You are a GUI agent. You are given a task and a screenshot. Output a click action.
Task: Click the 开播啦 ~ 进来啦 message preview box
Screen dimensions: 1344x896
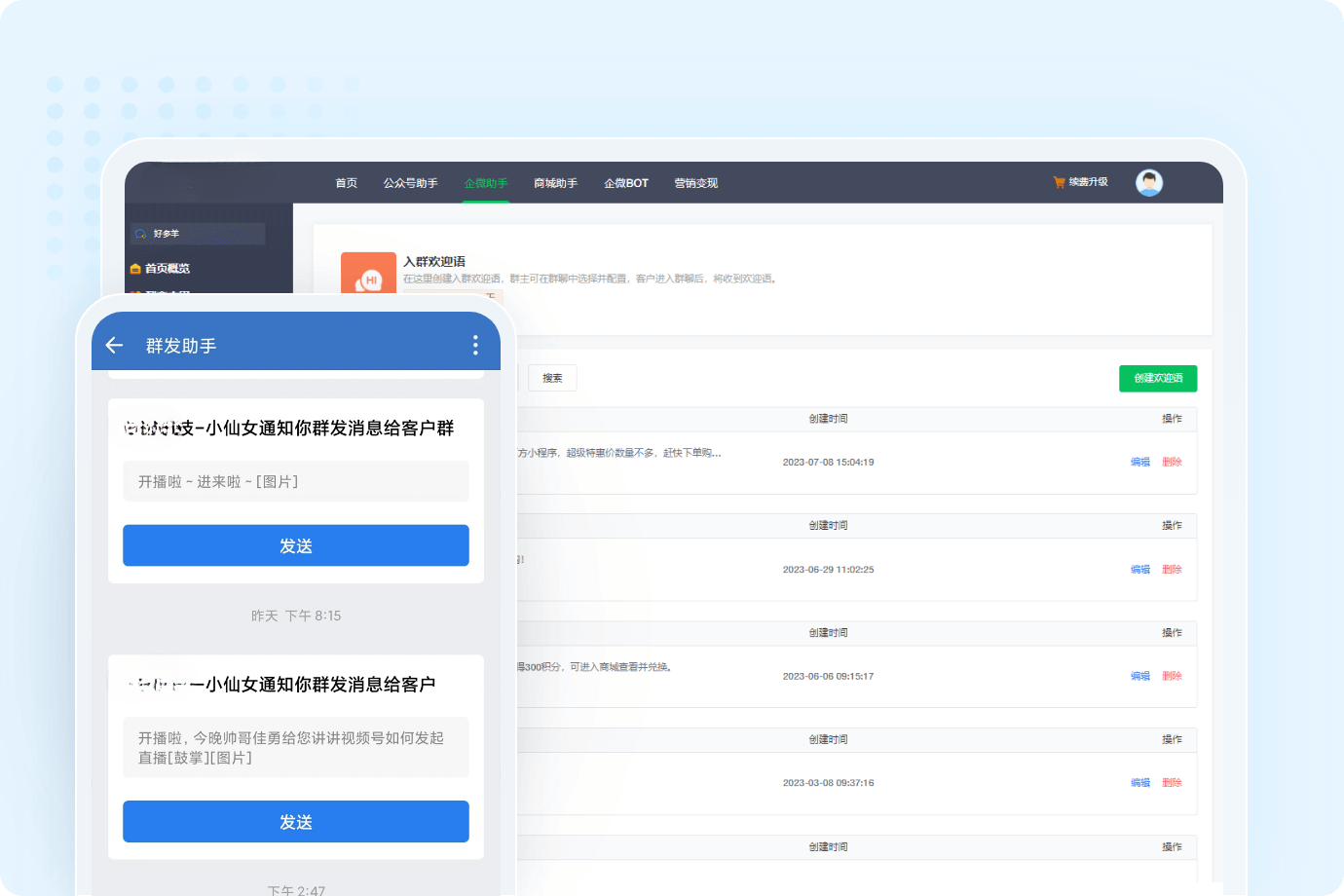pos(295,482)
